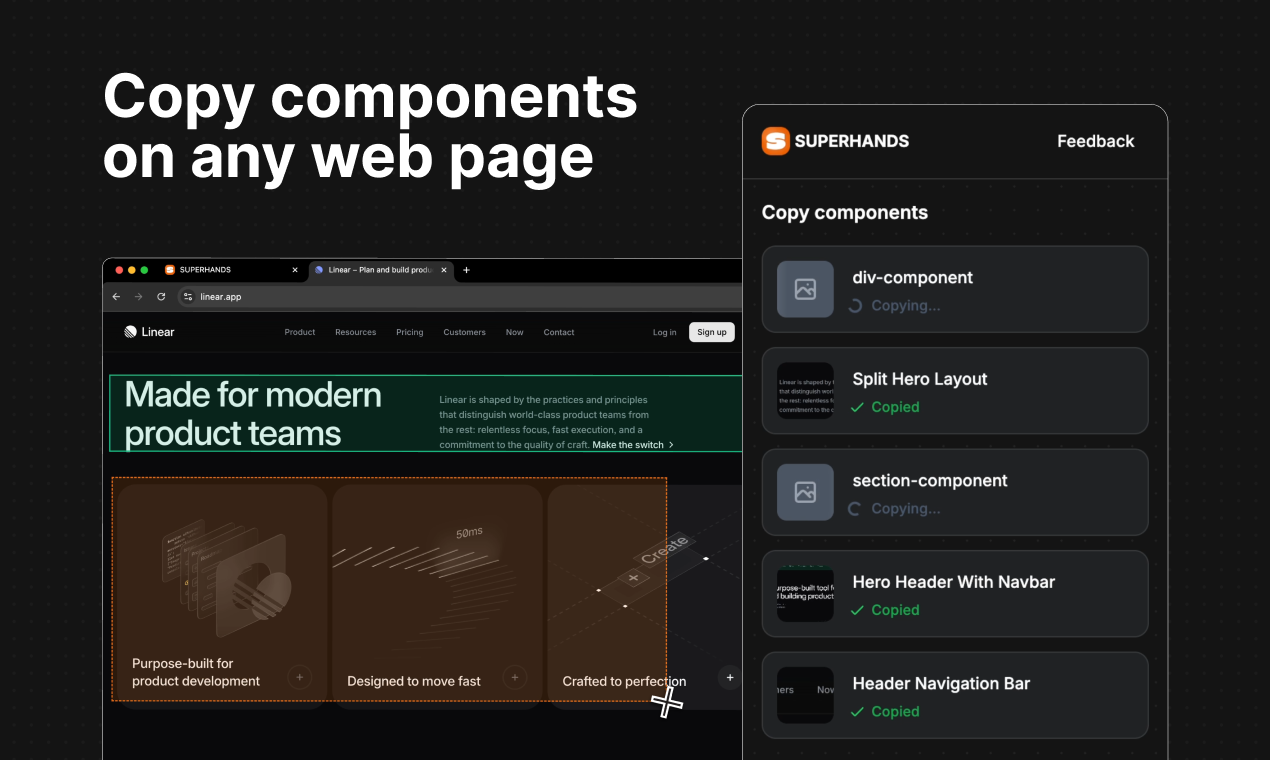The image size is (1270, 760).
Task: Switch to the Linear browser tab
Action: pyautogui.click(x=380, y=270)
